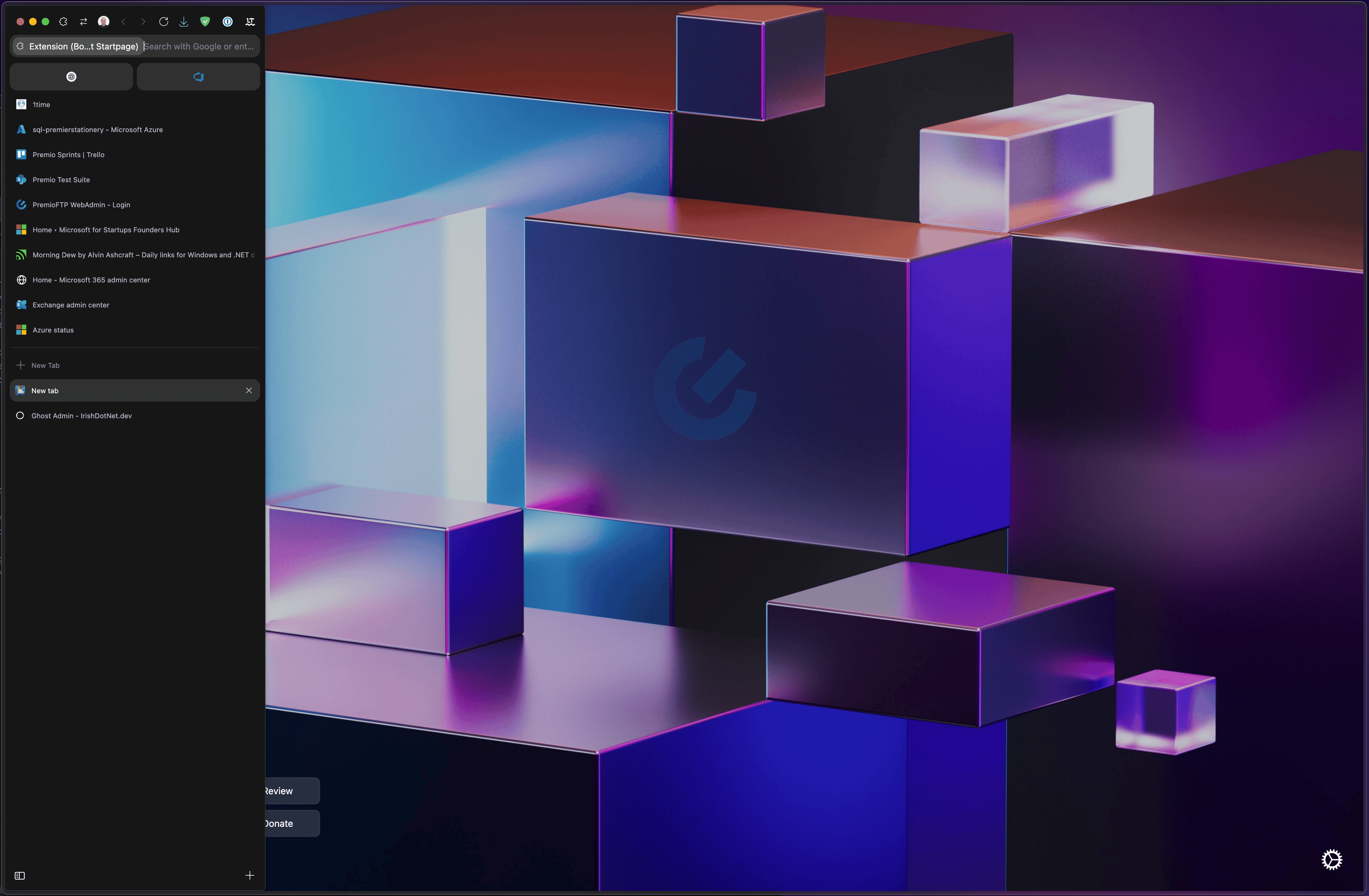Open the Exchange admin center tab
Image resolution: width=1369 pixels, height=896 pixels.
[x=135, y=304]
